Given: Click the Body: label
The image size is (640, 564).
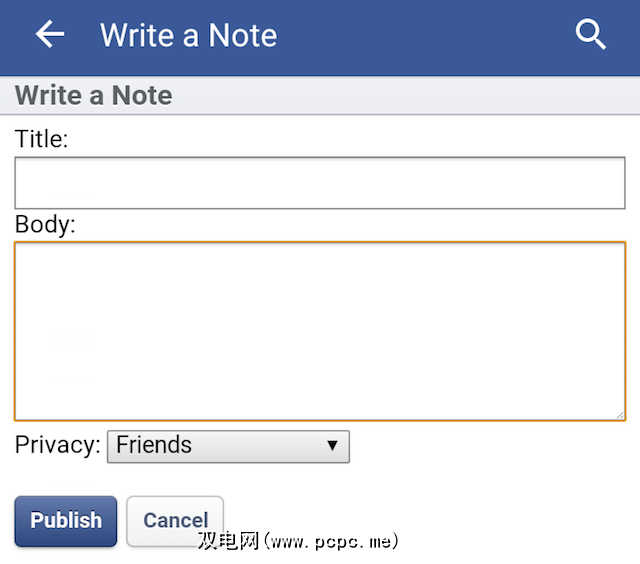Looking at the screenshot, I should point(45,225).
